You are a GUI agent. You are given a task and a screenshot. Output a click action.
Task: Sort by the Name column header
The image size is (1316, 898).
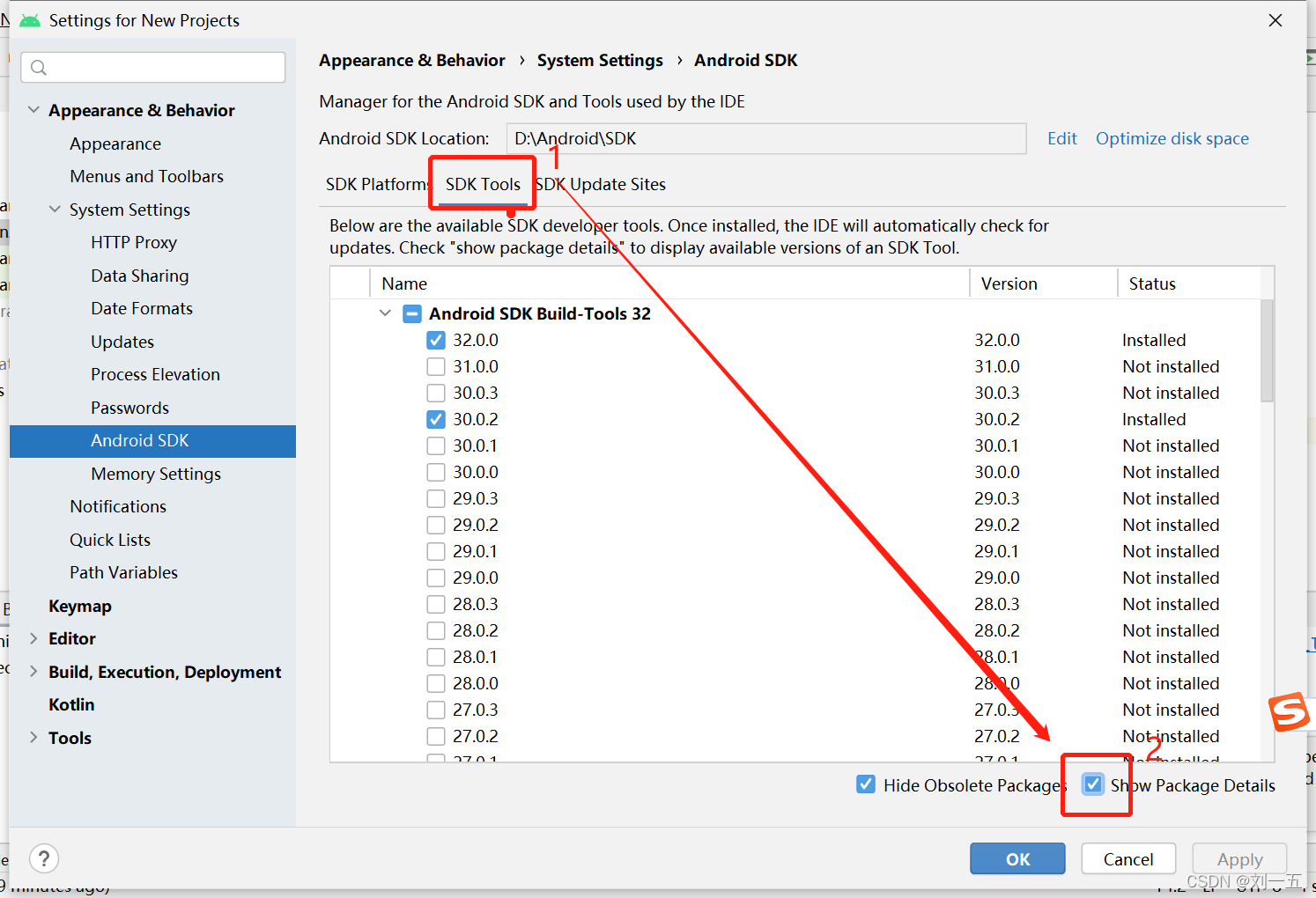(669, 283)
